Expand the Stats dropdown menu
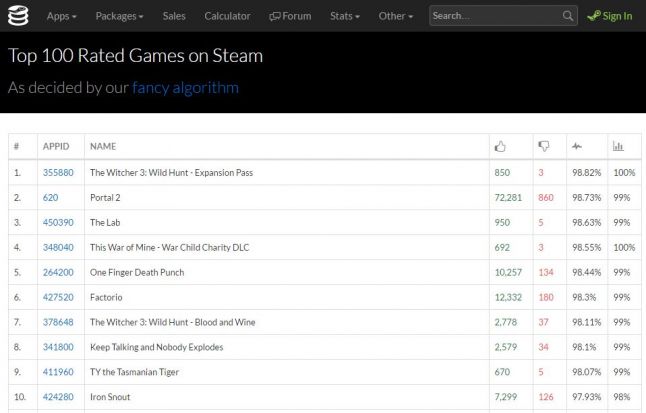The image size is (646, 413). (345, 16)
